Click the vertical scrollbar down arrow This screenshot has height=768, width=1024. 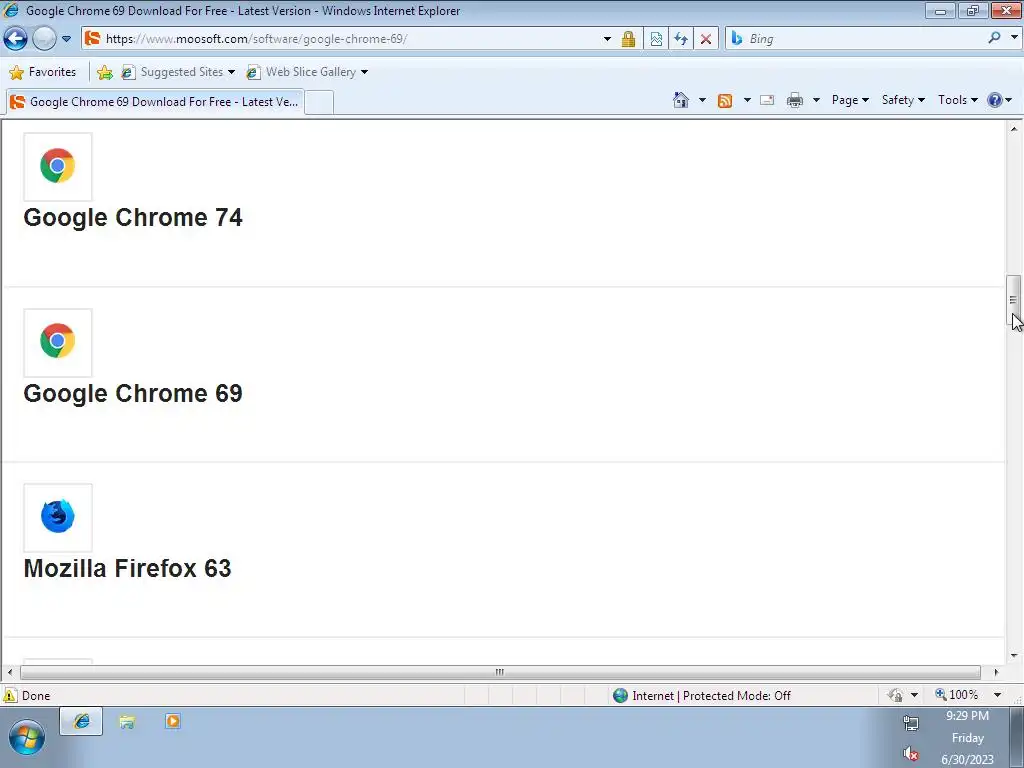point(1014,656)
